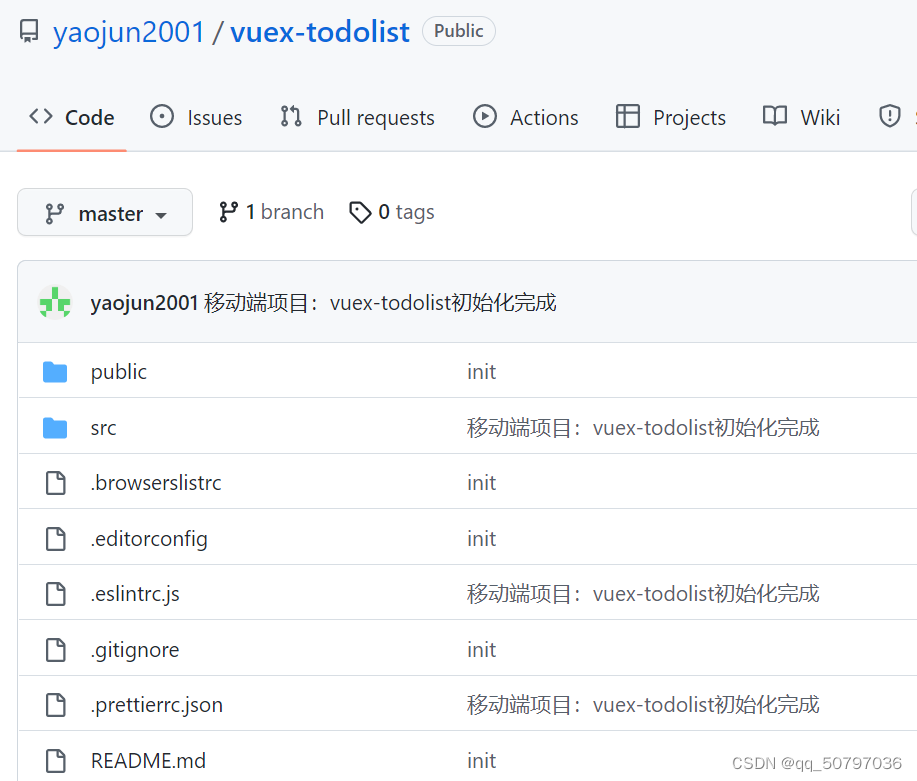917x781 pixels.
Task: Open the Projects tab
Action: [x=671, y=118]
